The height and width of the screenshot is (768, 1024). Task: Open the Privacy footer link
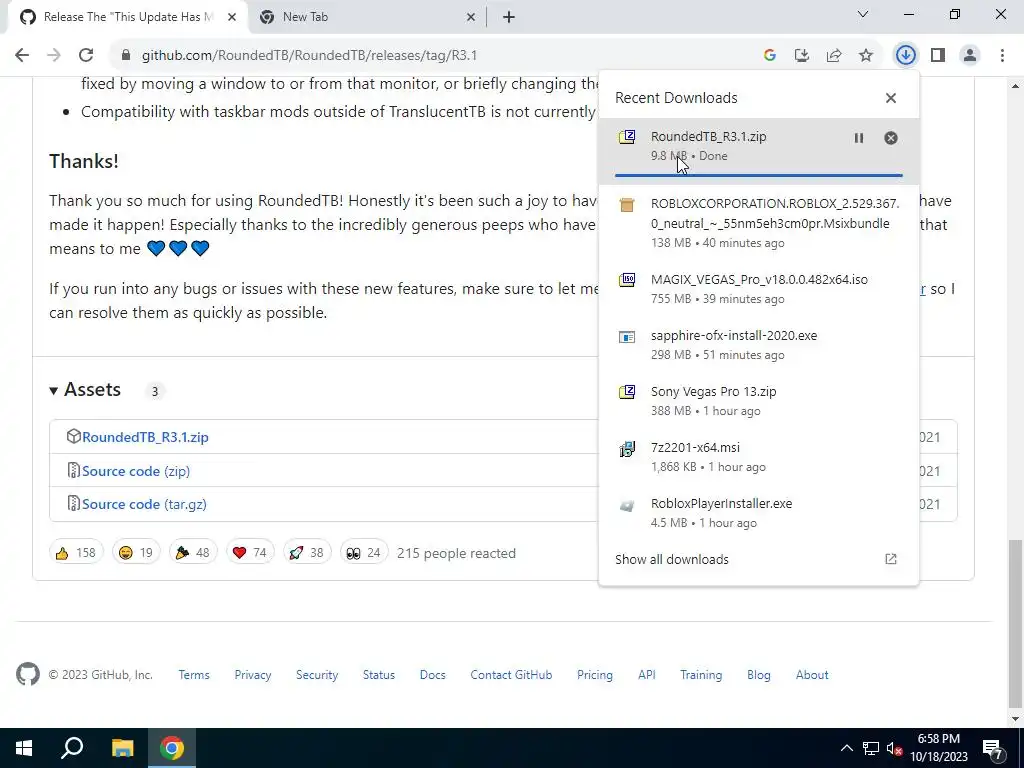(253, 675)
